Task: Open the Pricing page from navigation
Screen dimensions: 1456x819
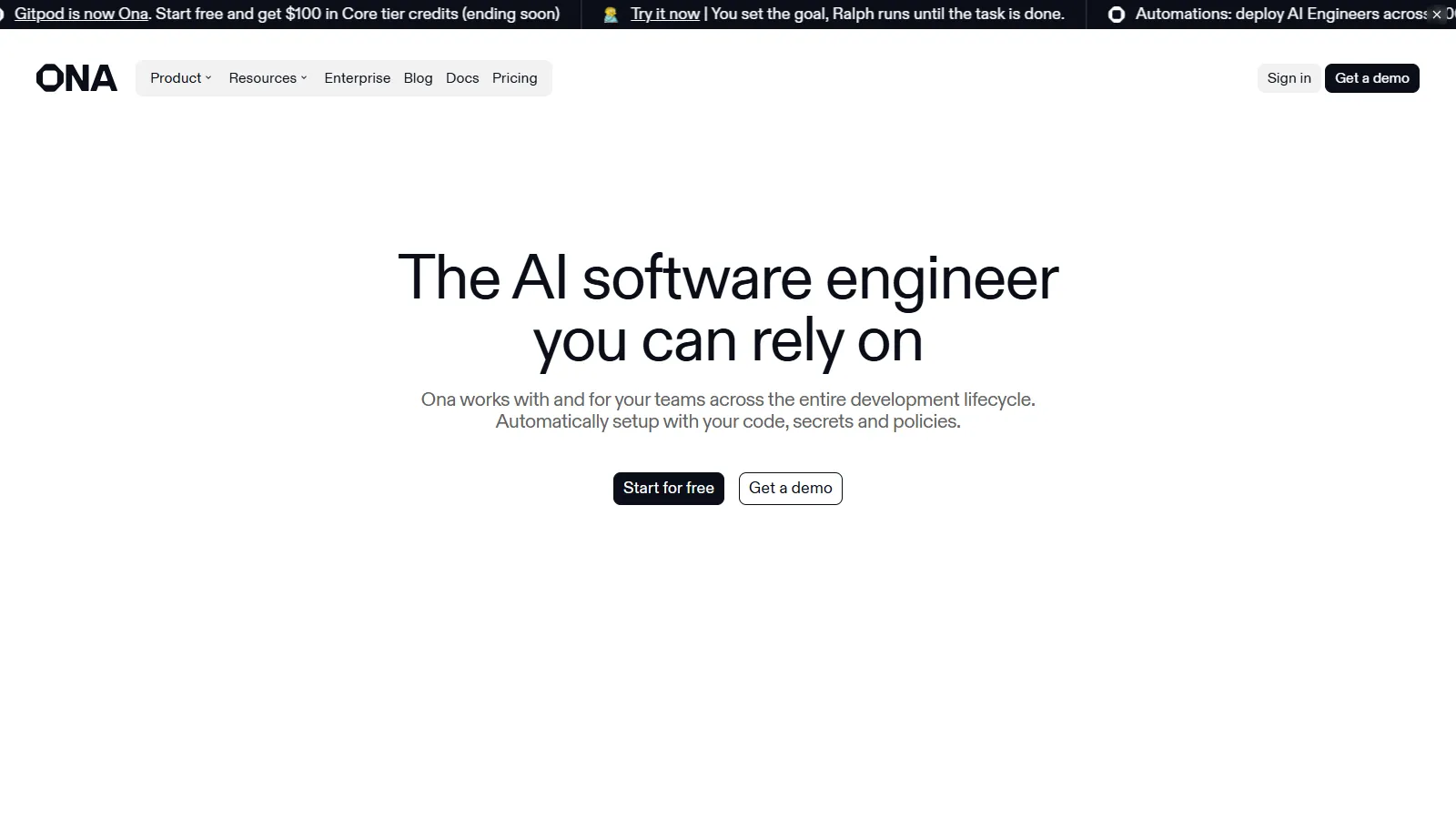Action: pos(514,78)
